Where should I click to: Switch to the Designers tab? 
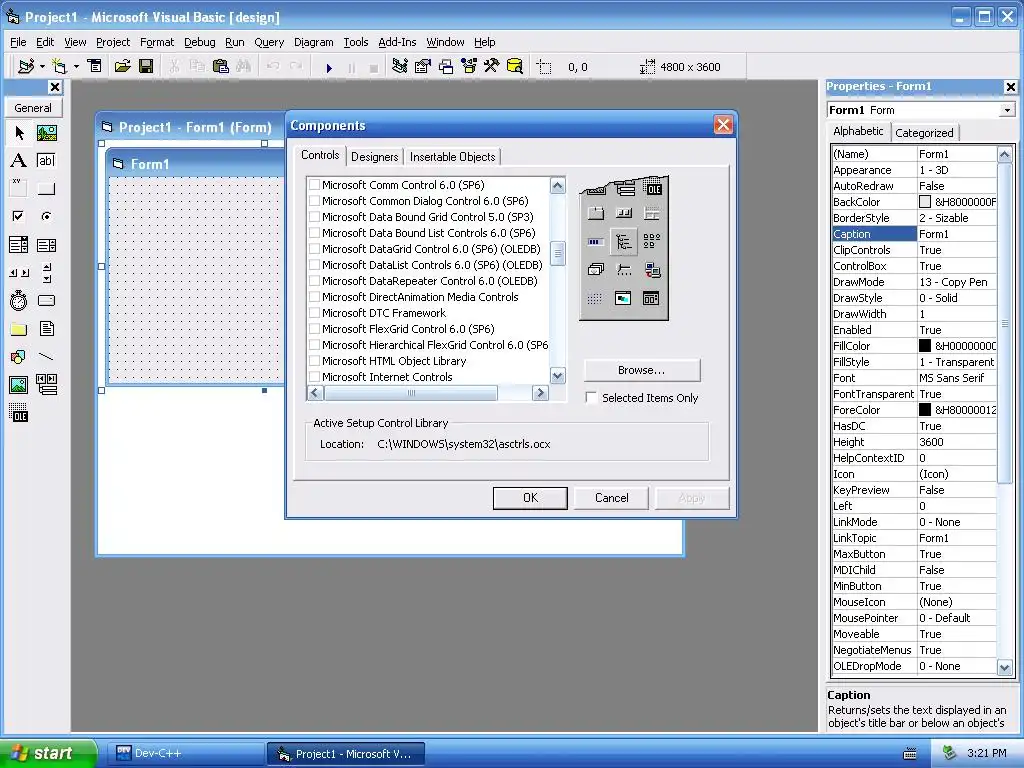[374, 157]
